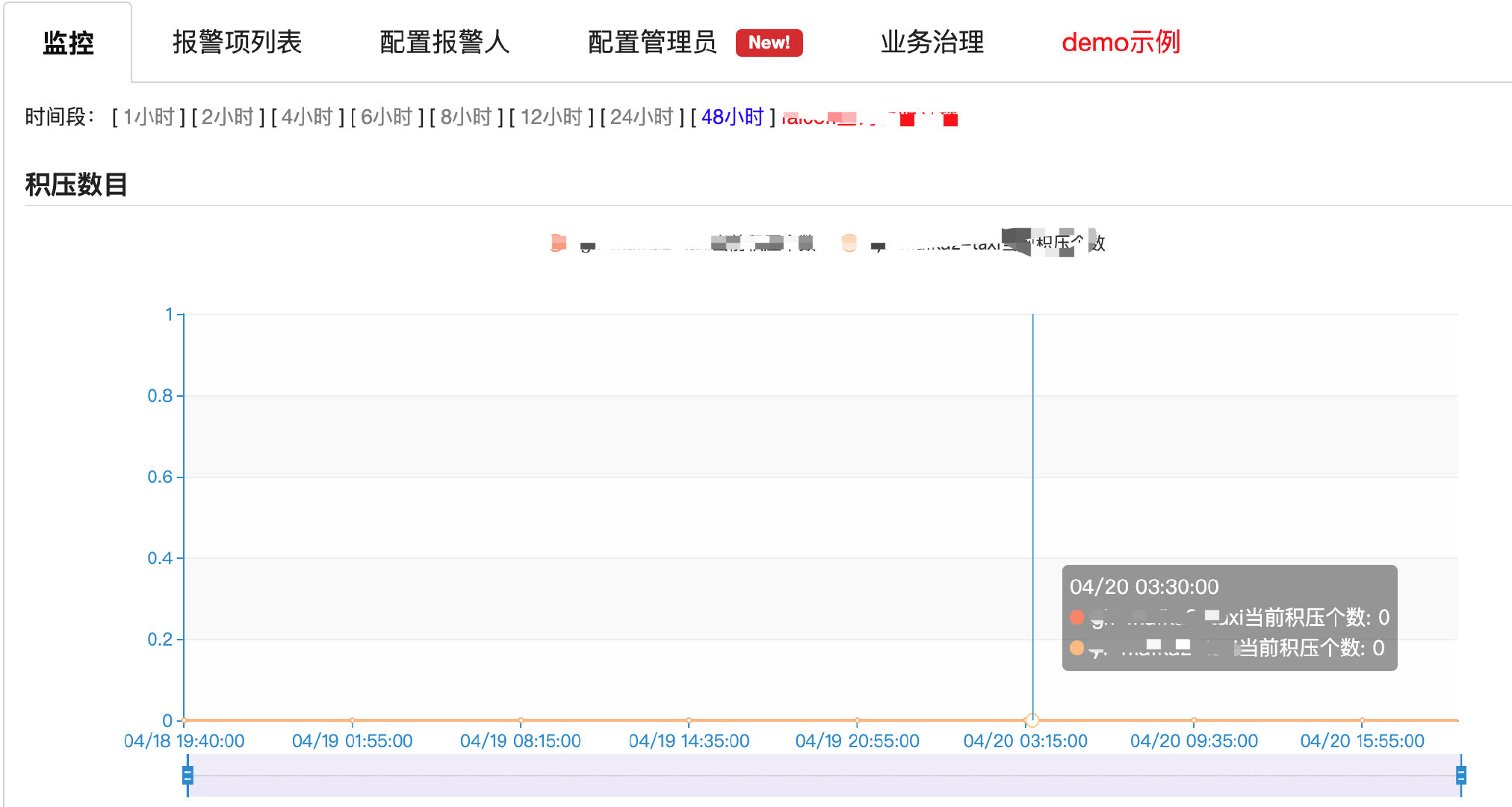Click the 04/20 15:55:00 axis label
This screenshot has height=807, width=1512.
1362,741
